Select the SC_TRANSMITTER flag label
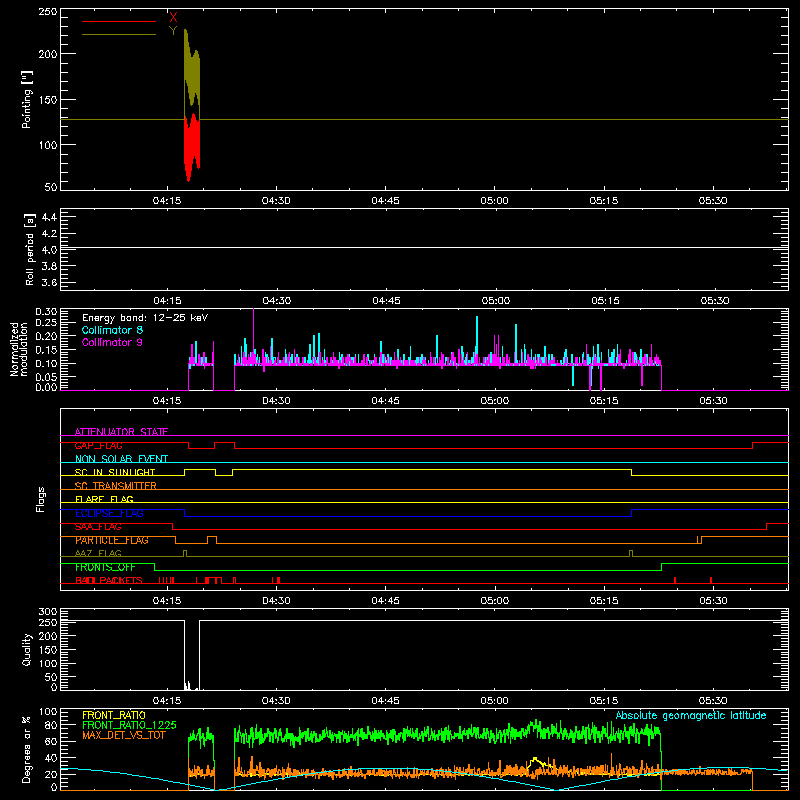Viewport: 800px width, 800px height. [x=115, y=486]
